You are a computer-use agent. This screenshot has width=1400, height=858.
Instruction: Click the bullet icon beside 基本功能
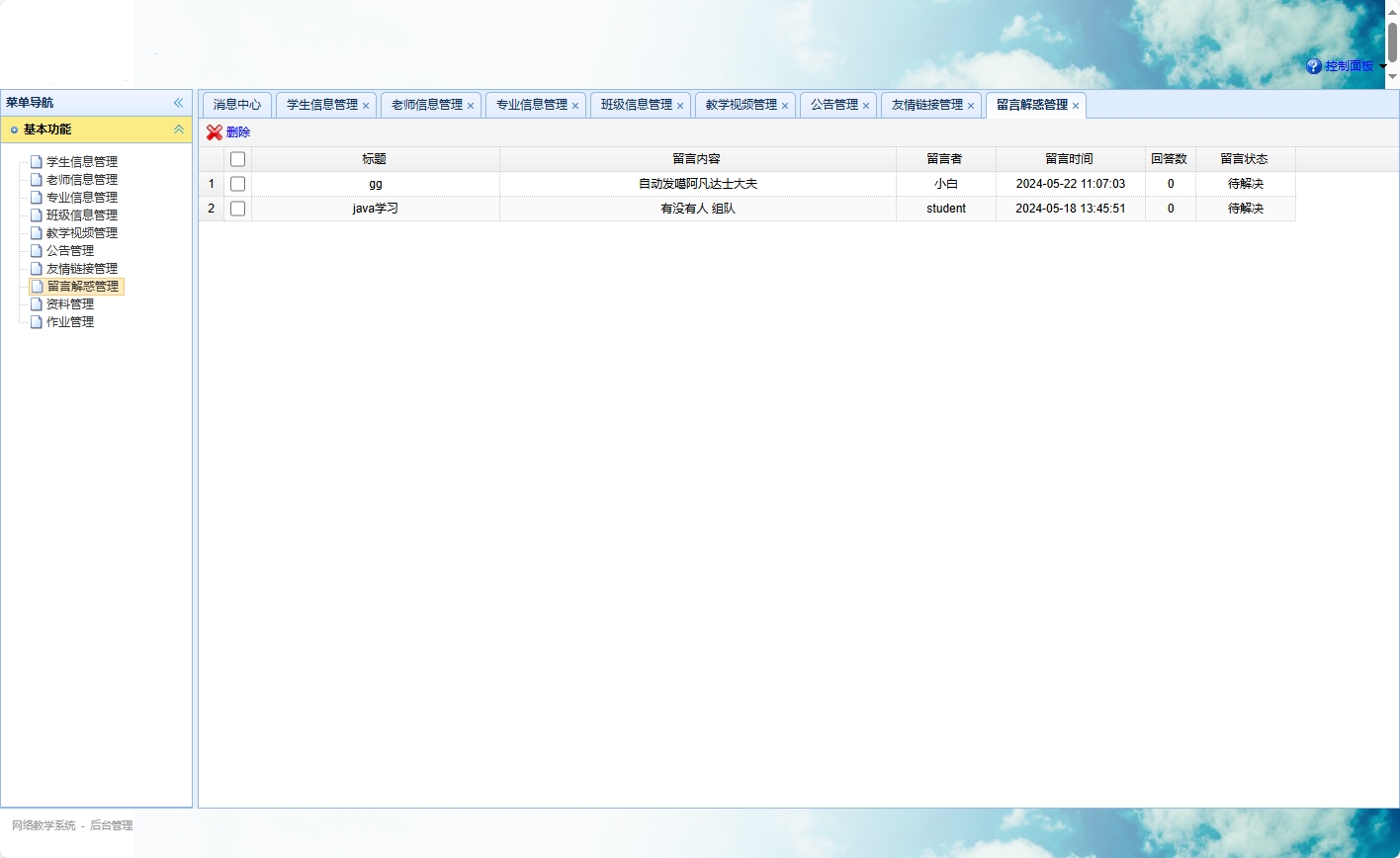tap(14, 129)
